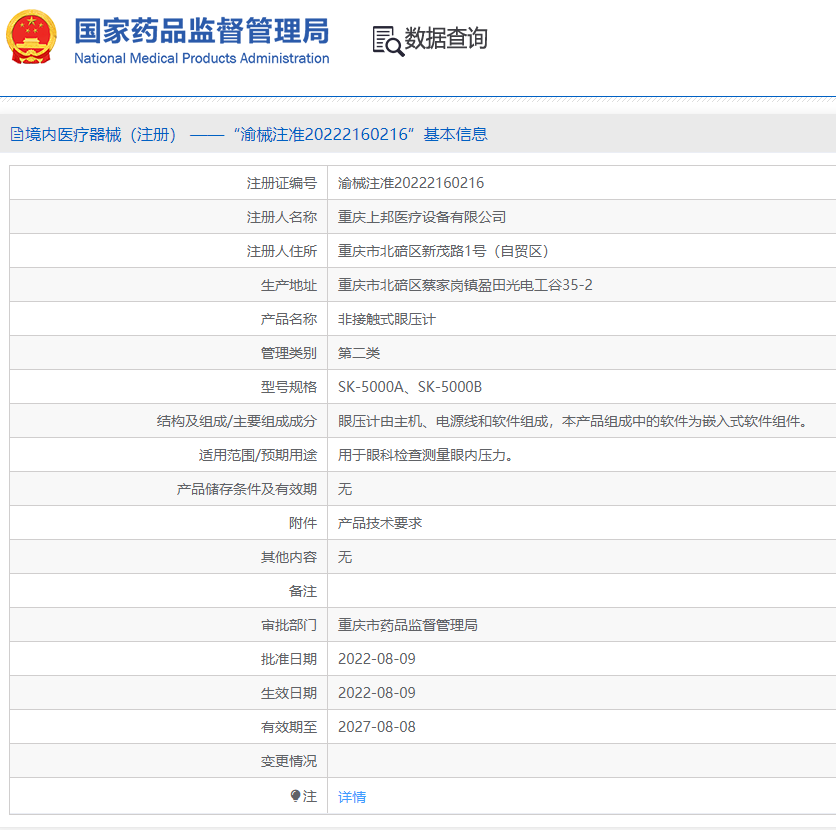Click the 批准日期 value 2022-08-09
Viewport: 836px width, 830px height.
[377, 659]
